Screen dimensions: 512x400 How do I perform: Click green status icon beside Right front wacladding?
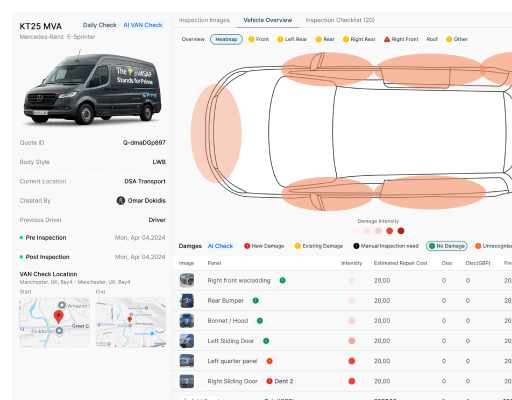pos(282,280)
